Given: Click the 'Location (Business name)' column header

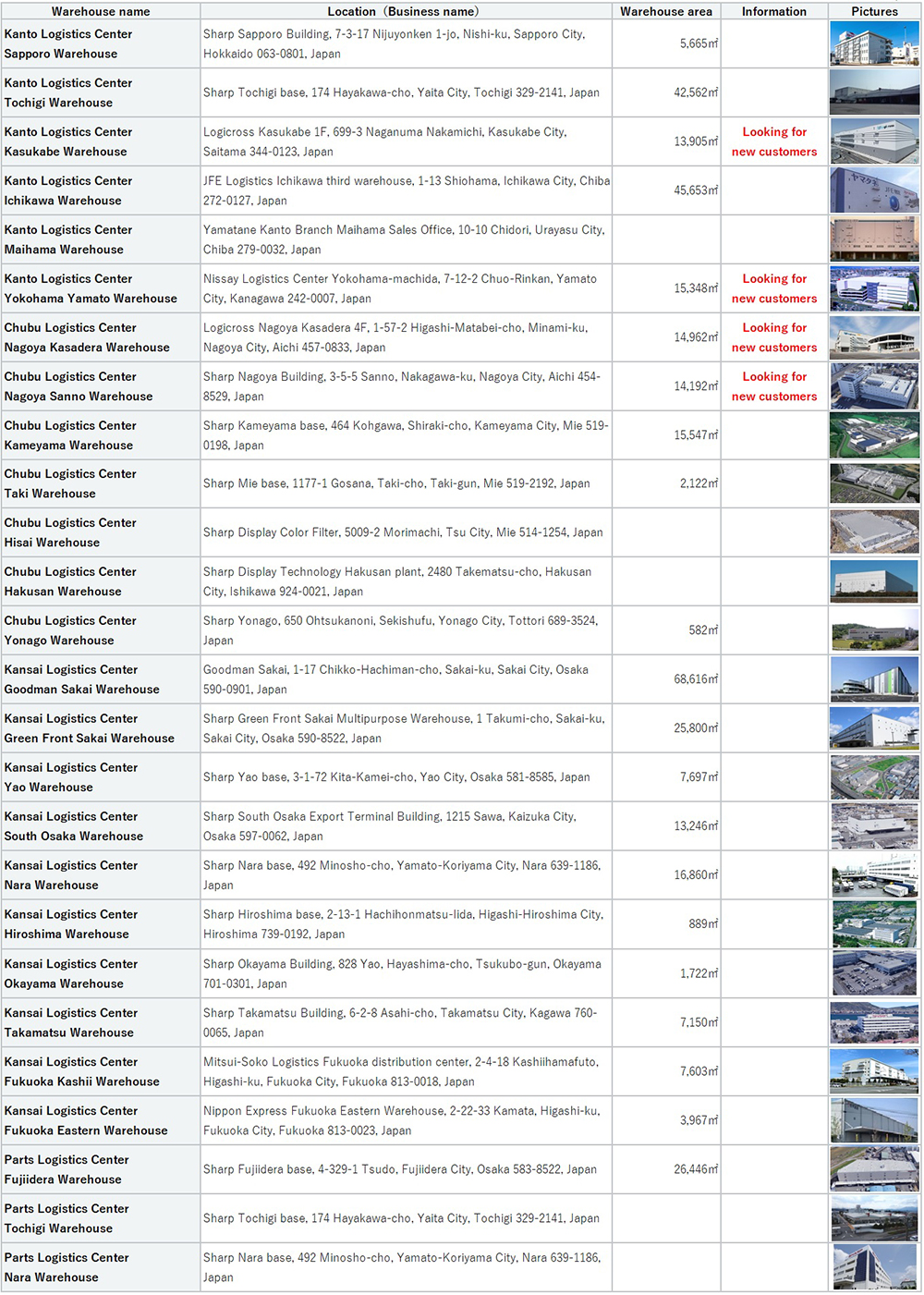Looking at the screenshot, I should [x=406, y=11].
